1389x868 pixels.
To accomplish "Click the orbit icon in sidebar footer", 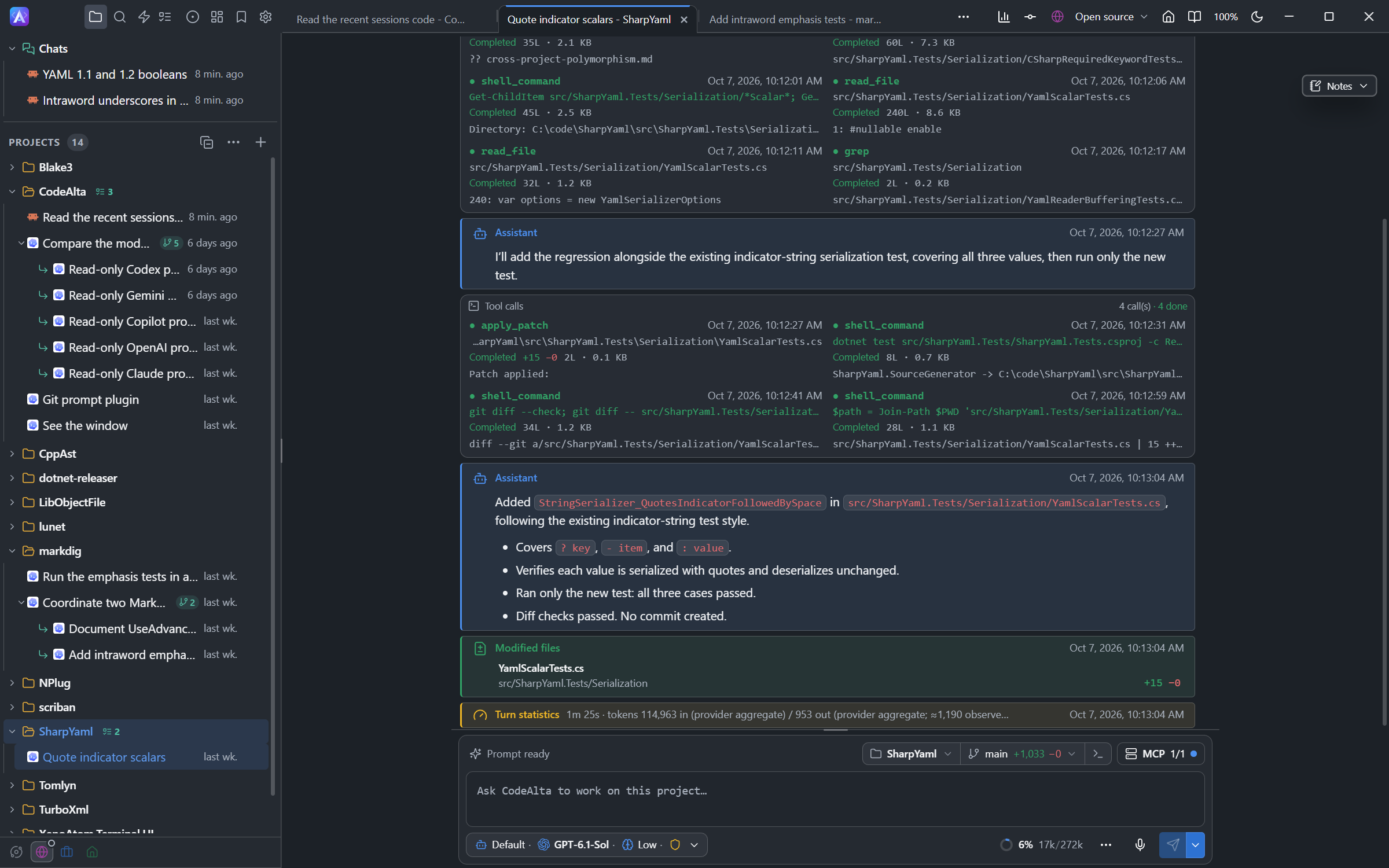I will pos(16,852).
